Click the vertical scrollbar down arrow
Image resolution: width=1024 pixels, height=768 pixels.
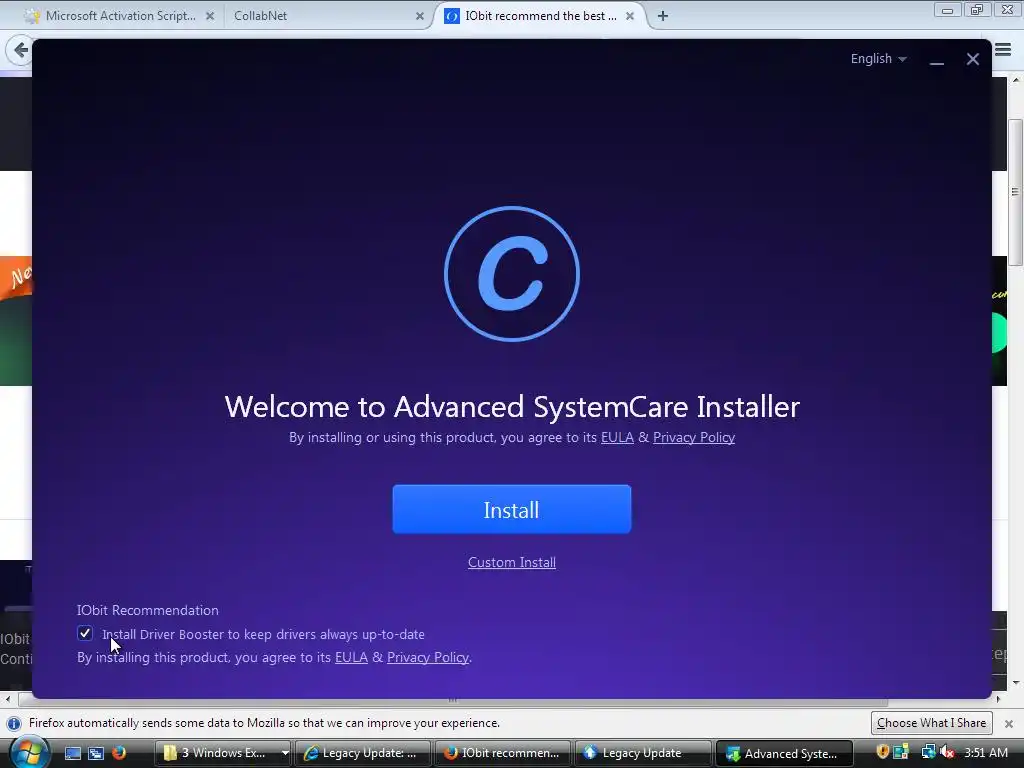pyautogui.click(x=1016, y=682)
